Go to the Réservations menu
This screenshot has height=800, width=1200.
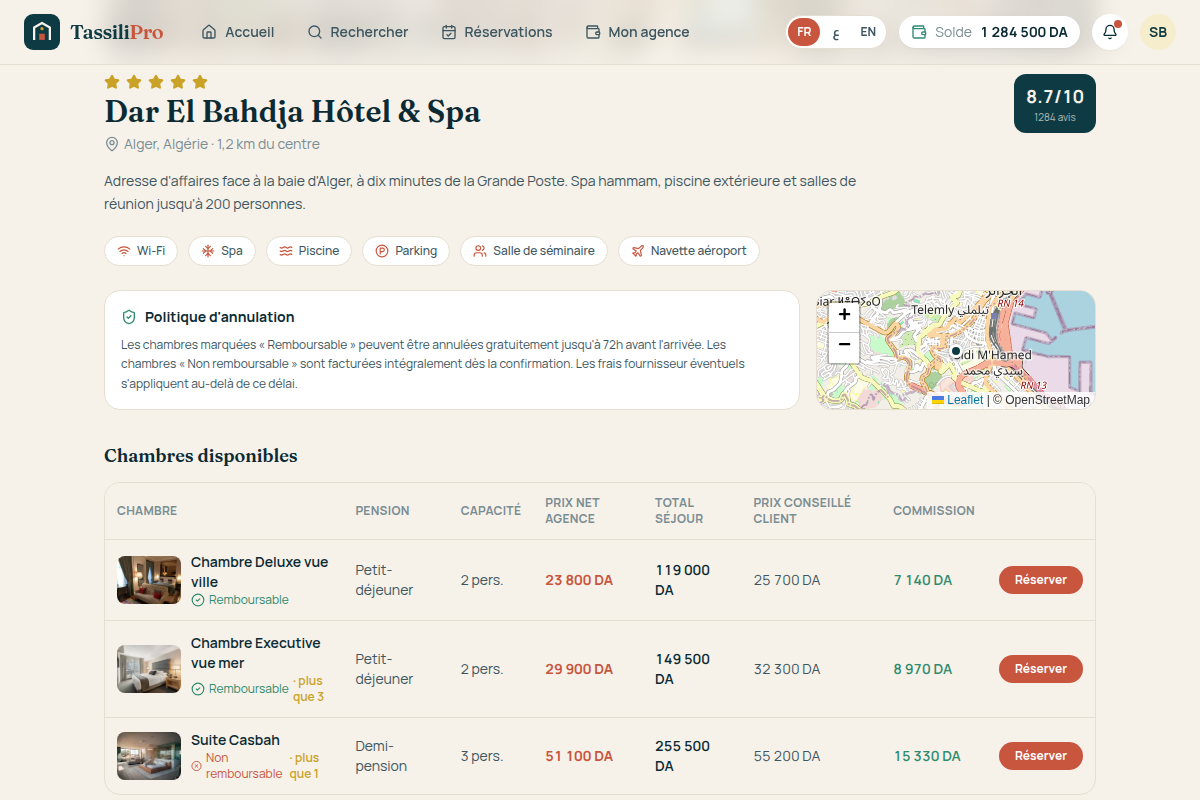(x=497, y=32)
